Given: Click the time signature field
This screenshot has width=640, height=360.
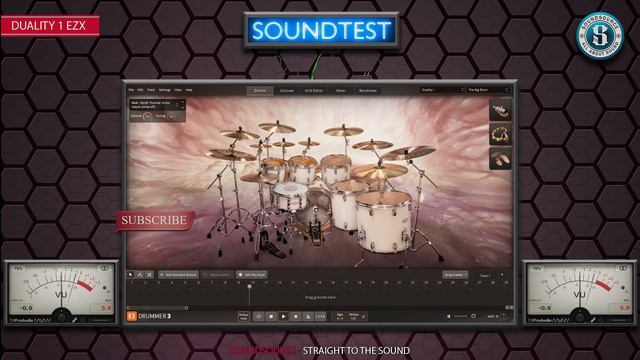Looking at the screenshot, I should pos(340,317).
